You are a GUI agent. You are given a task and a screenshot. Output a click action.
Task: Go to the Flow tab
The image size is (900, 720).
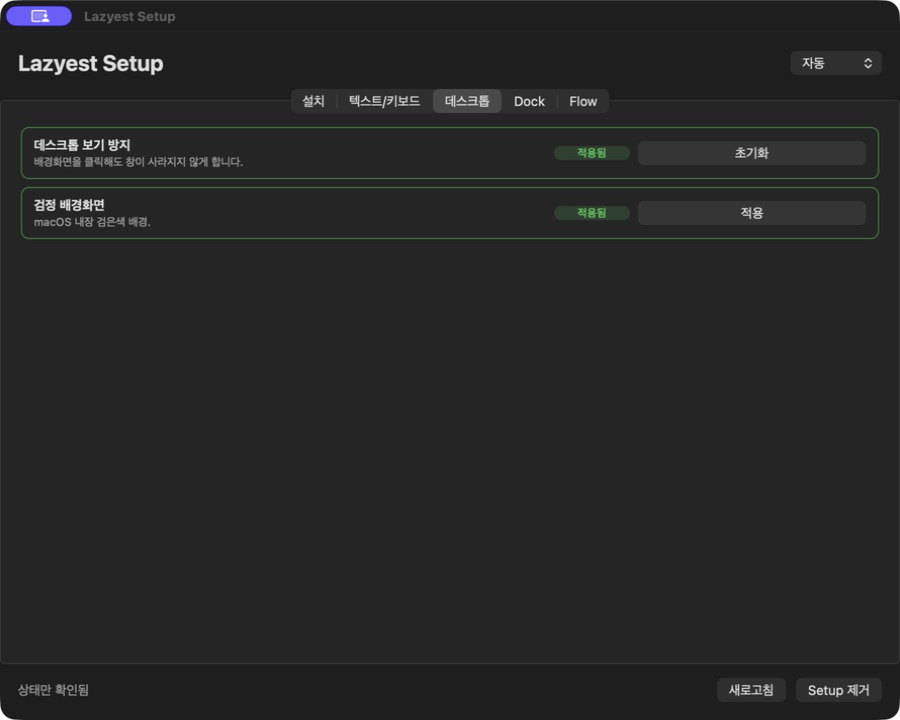(x=583, y=101)
